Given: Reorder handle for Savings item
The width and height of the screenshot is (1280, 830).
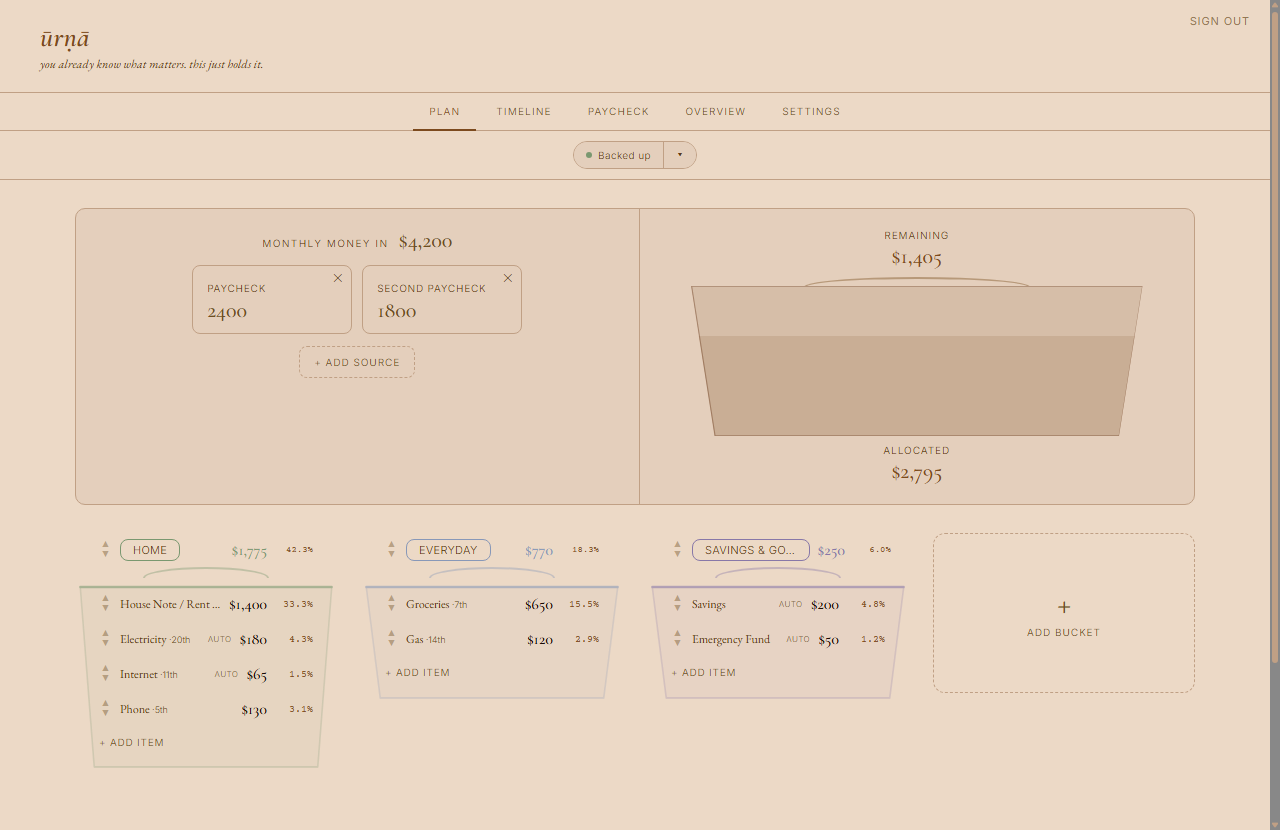Looking at the screenshot, I should pyautogui.click(x=677, y=604).
